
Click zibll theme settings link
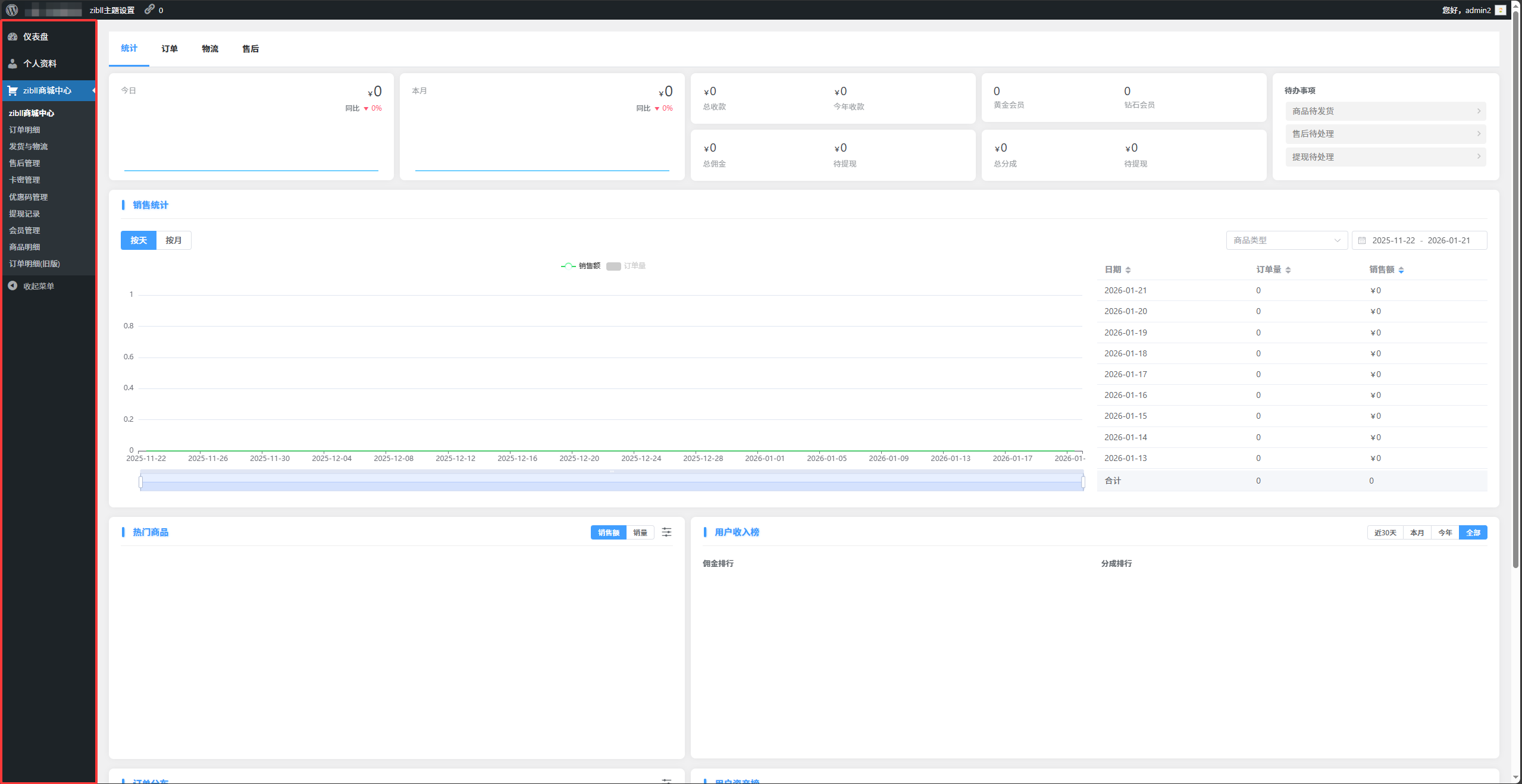[112, 10]
